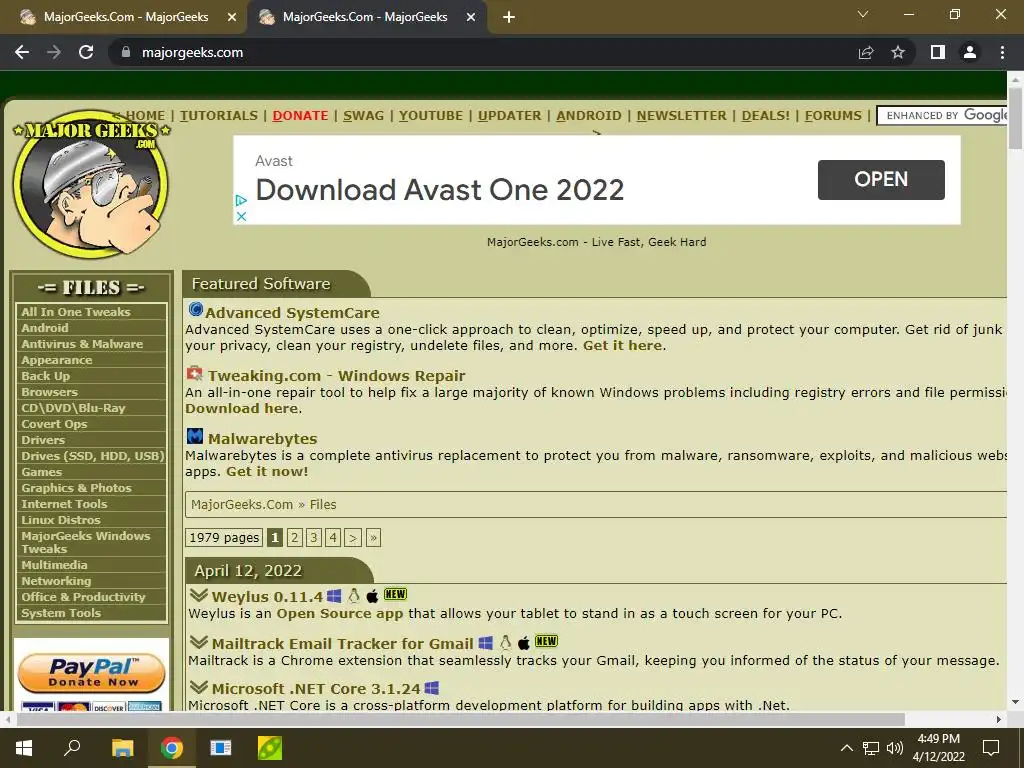Click Chrome icon in the taskbar
The width and height of the screenshot is (1024, 768).
pyautogui.click(x=172, y=748)
